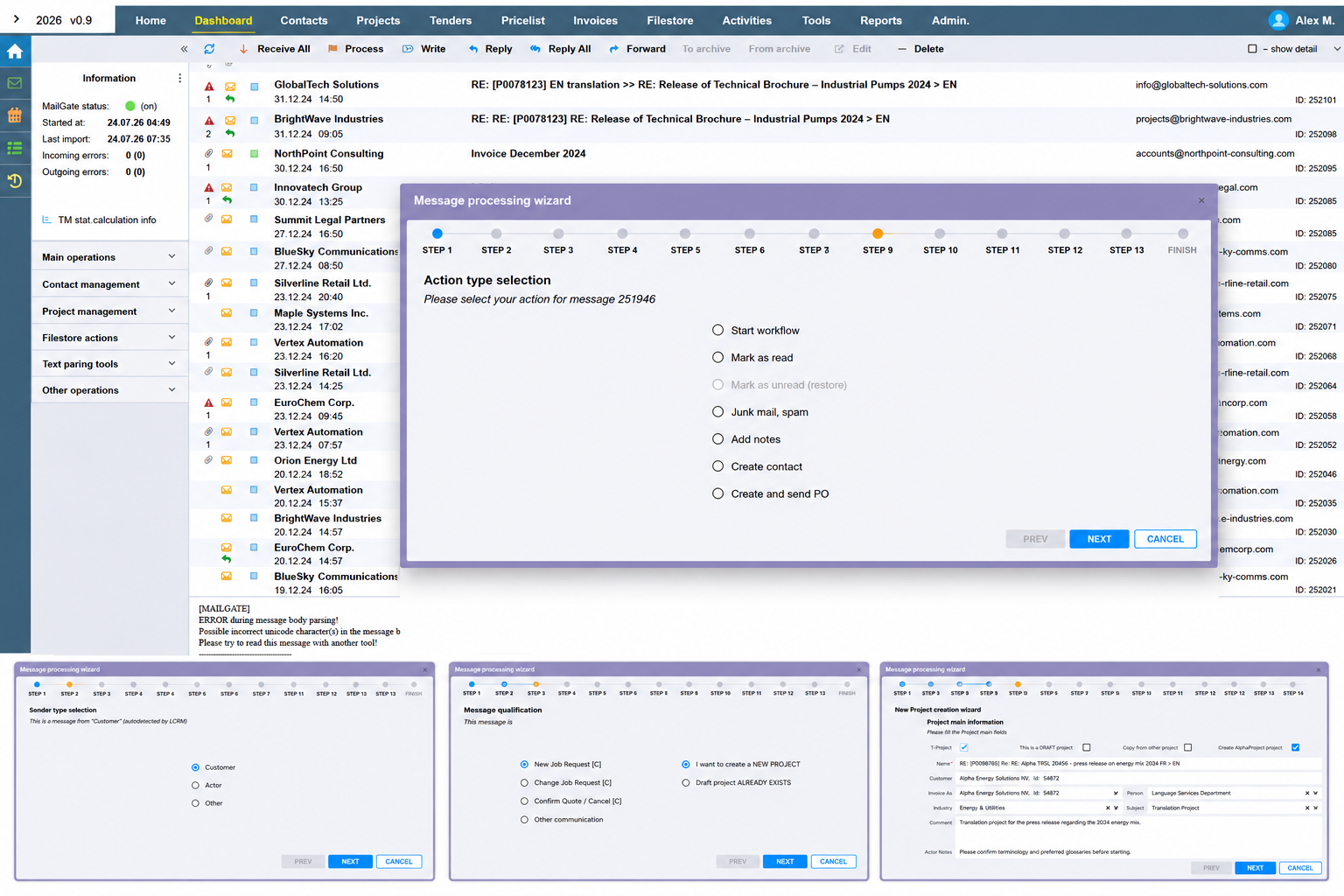
Task: Click the Reply All toolbar button
Action: [560, 49]
